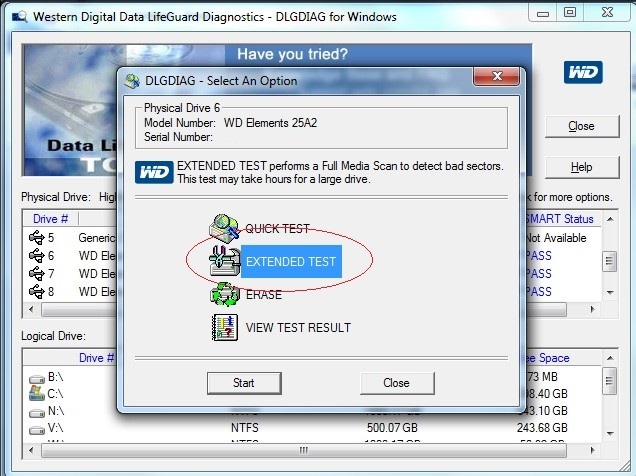This screenshot has height=476, width=636.
Task: Choose the ERASE recycle icon
Action: tap(224, 294)
